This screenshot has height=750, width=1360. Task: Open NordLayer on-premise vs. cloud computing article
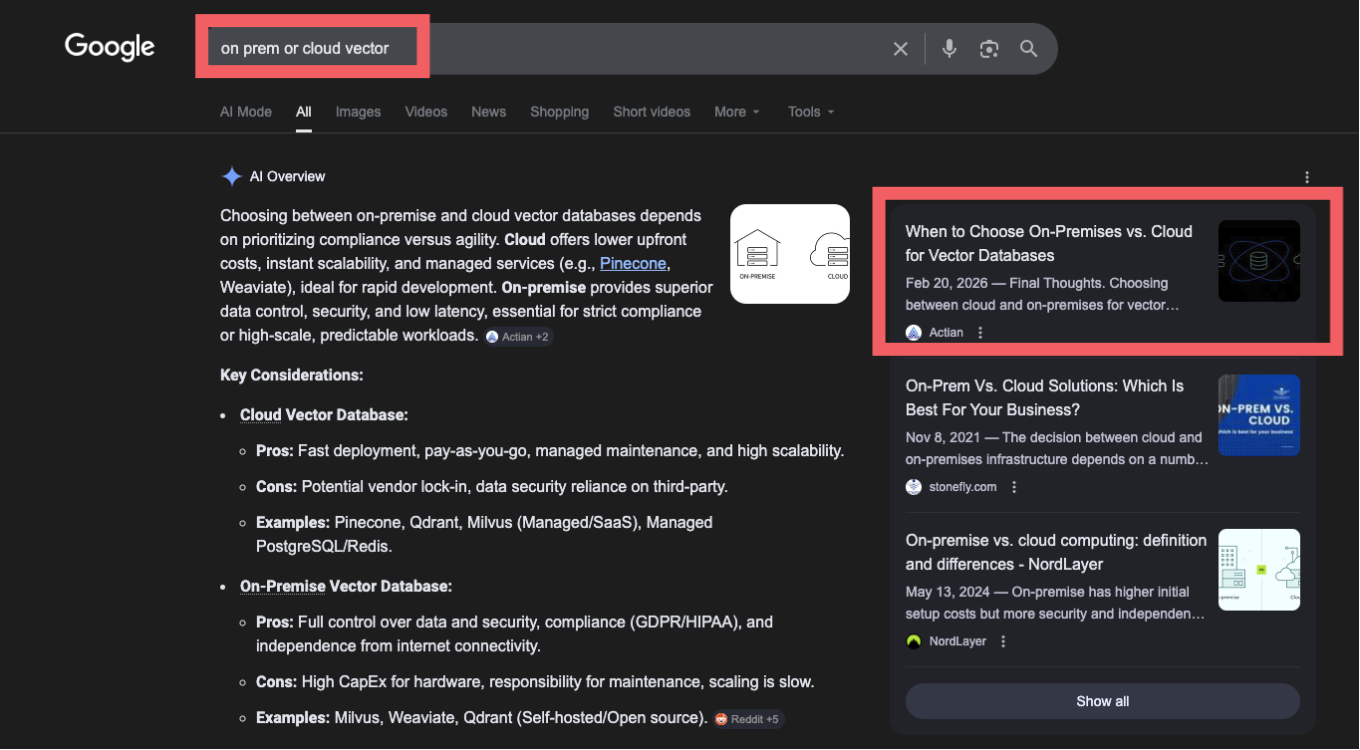[x=1056, y=552]
